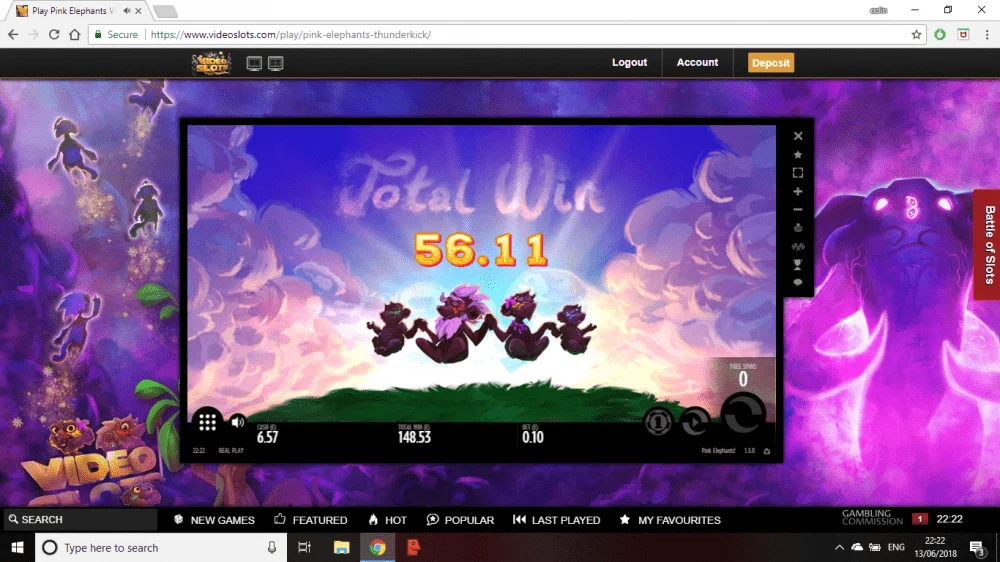Click the red shield extension icon

click(x=964, y=34)
